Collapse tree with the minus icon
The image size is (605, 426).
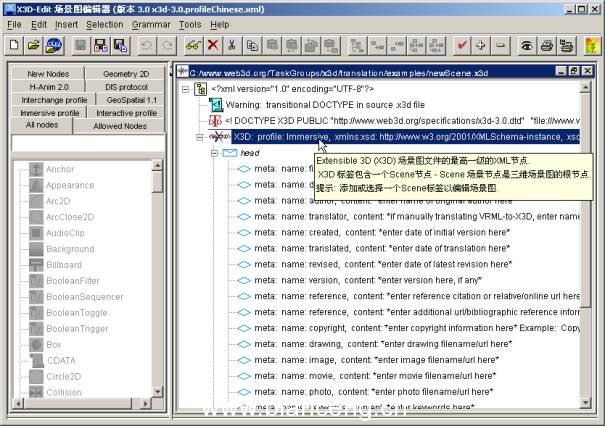(501, 46)
